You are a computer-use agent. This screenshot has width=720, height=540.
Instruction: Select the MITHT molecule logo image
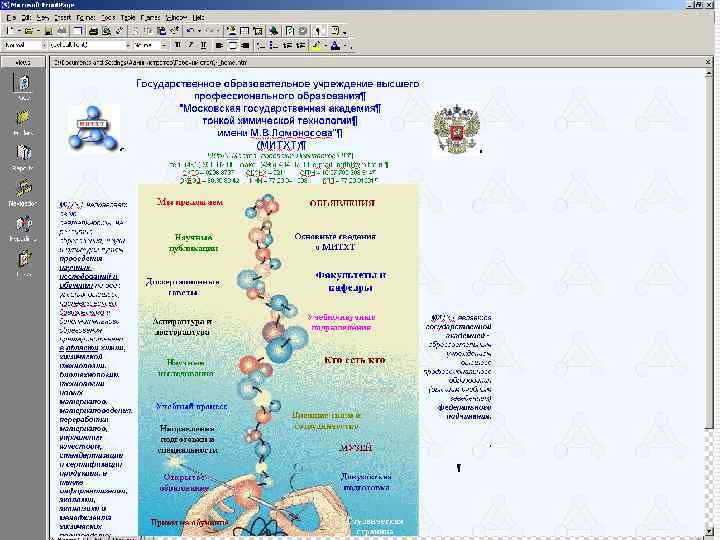point(94,128)
